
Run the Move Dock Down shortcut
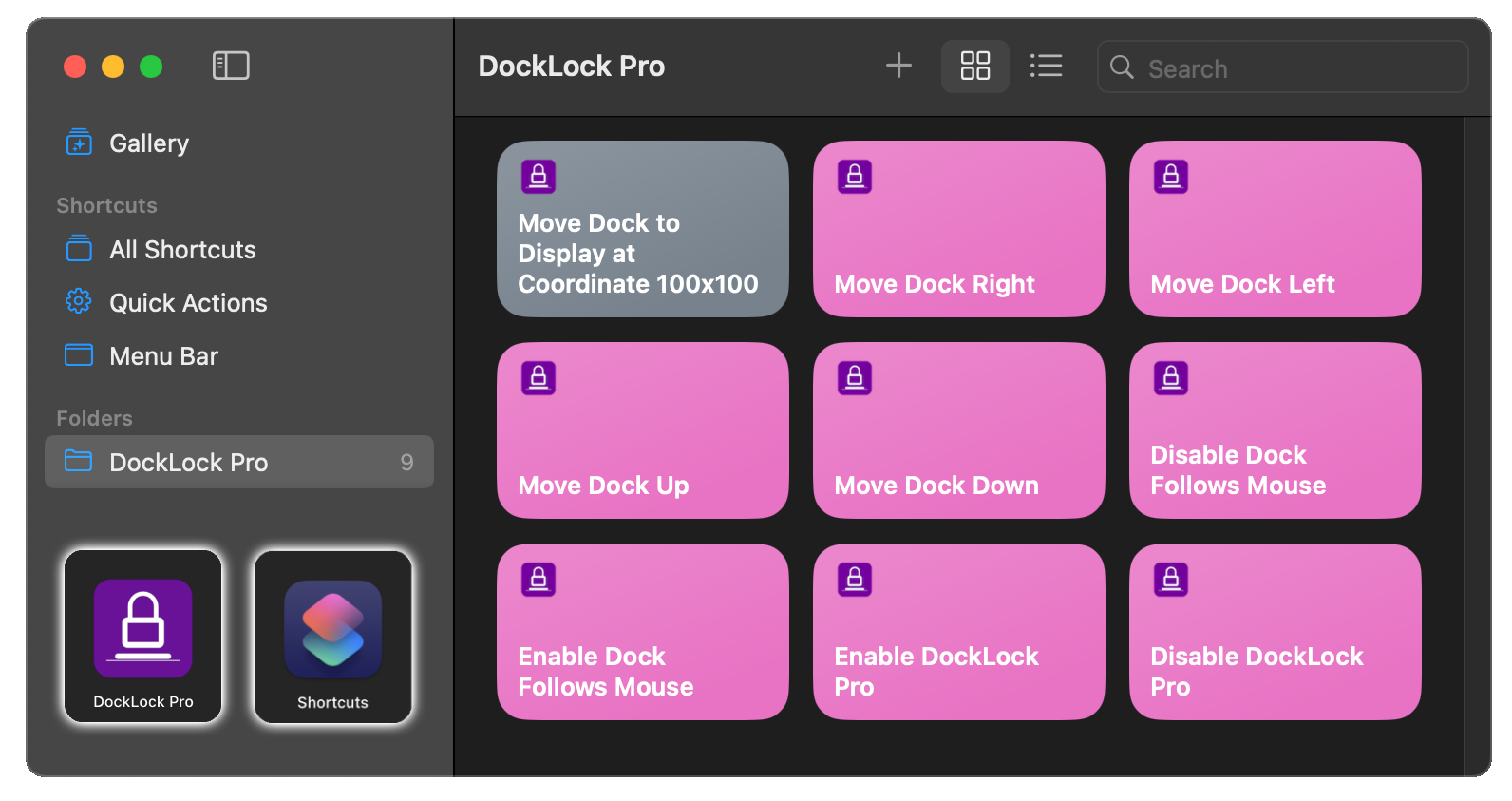point(959,430)
